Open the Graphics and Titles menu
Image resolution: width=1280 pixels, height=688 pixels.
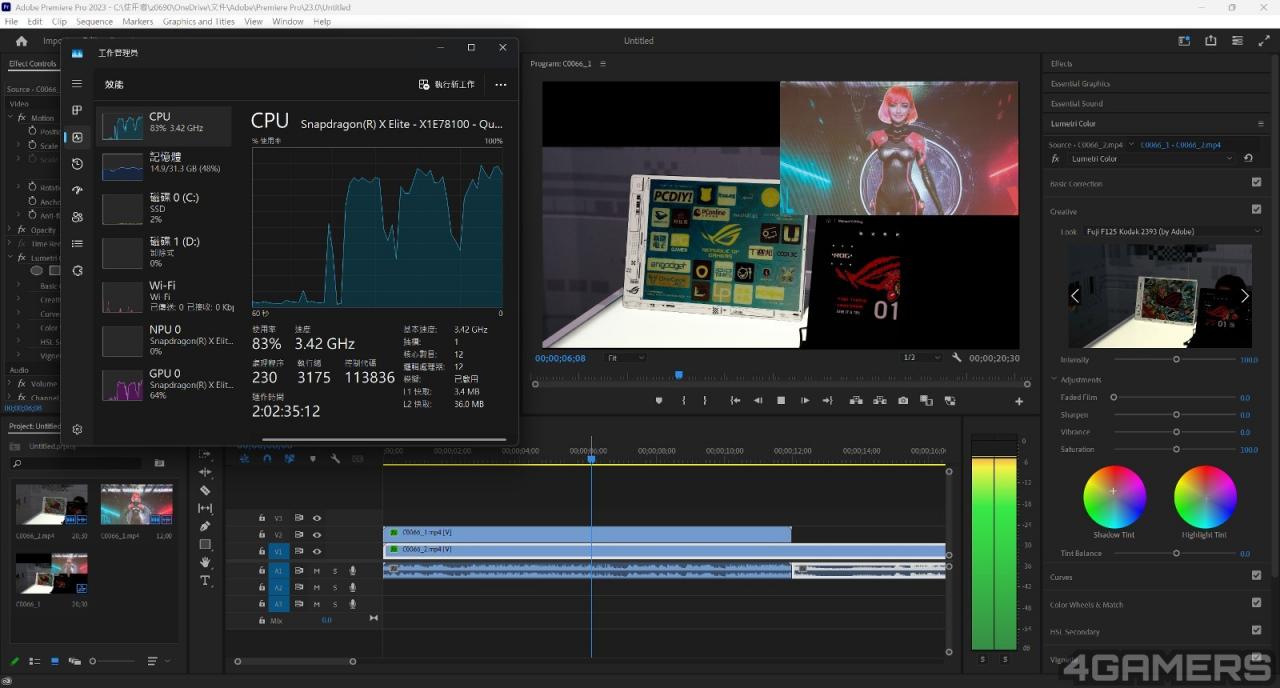[199, 21]
